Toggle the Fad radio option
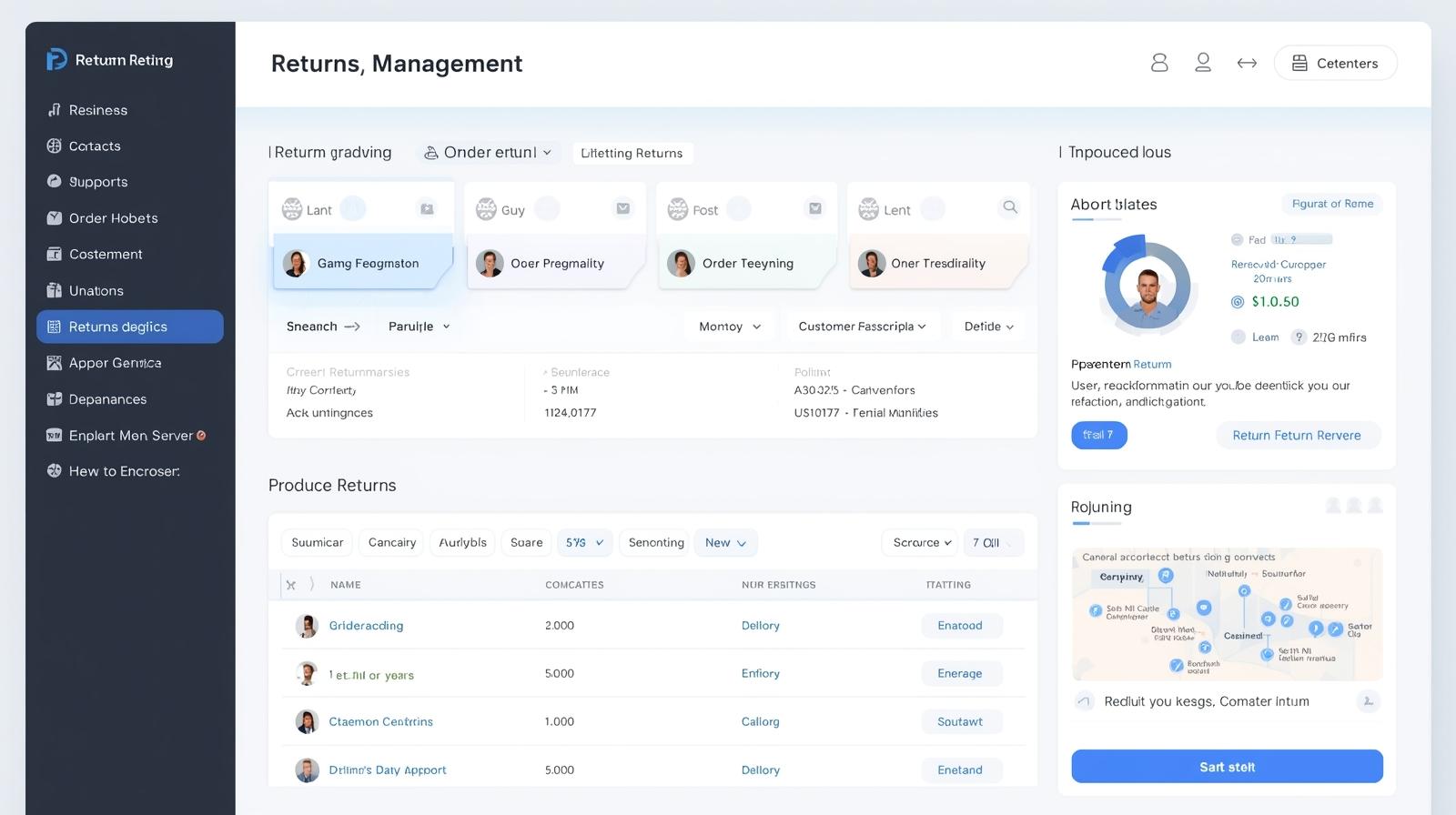 [x=1237, y=240]
